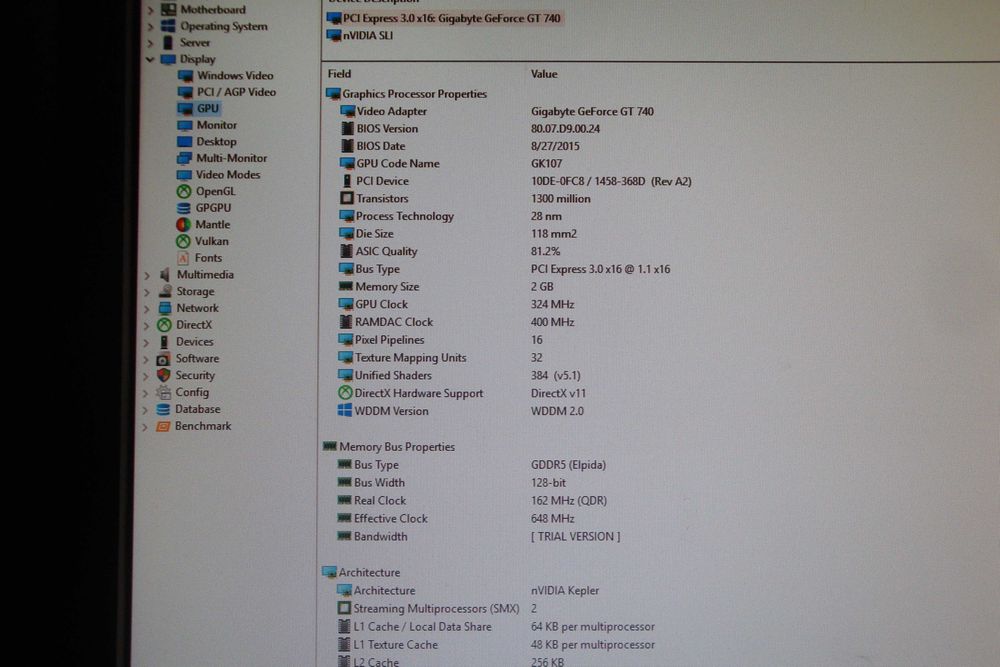Click the Value column header
Viewport: 1000px width, 667px height.
click(x=544, y=74)
